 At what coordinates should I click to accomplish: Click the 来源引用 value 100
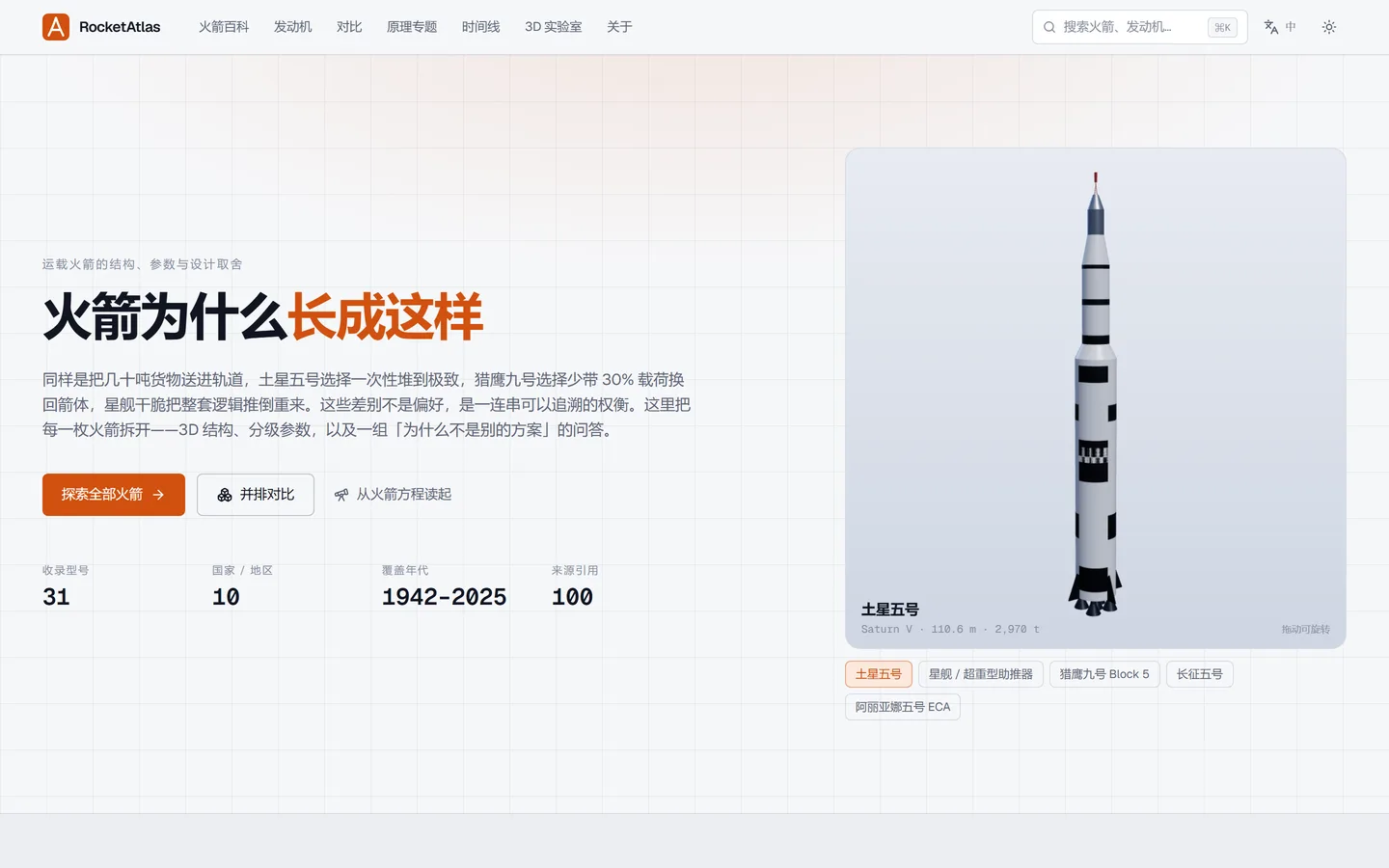(x=572, y=597)
